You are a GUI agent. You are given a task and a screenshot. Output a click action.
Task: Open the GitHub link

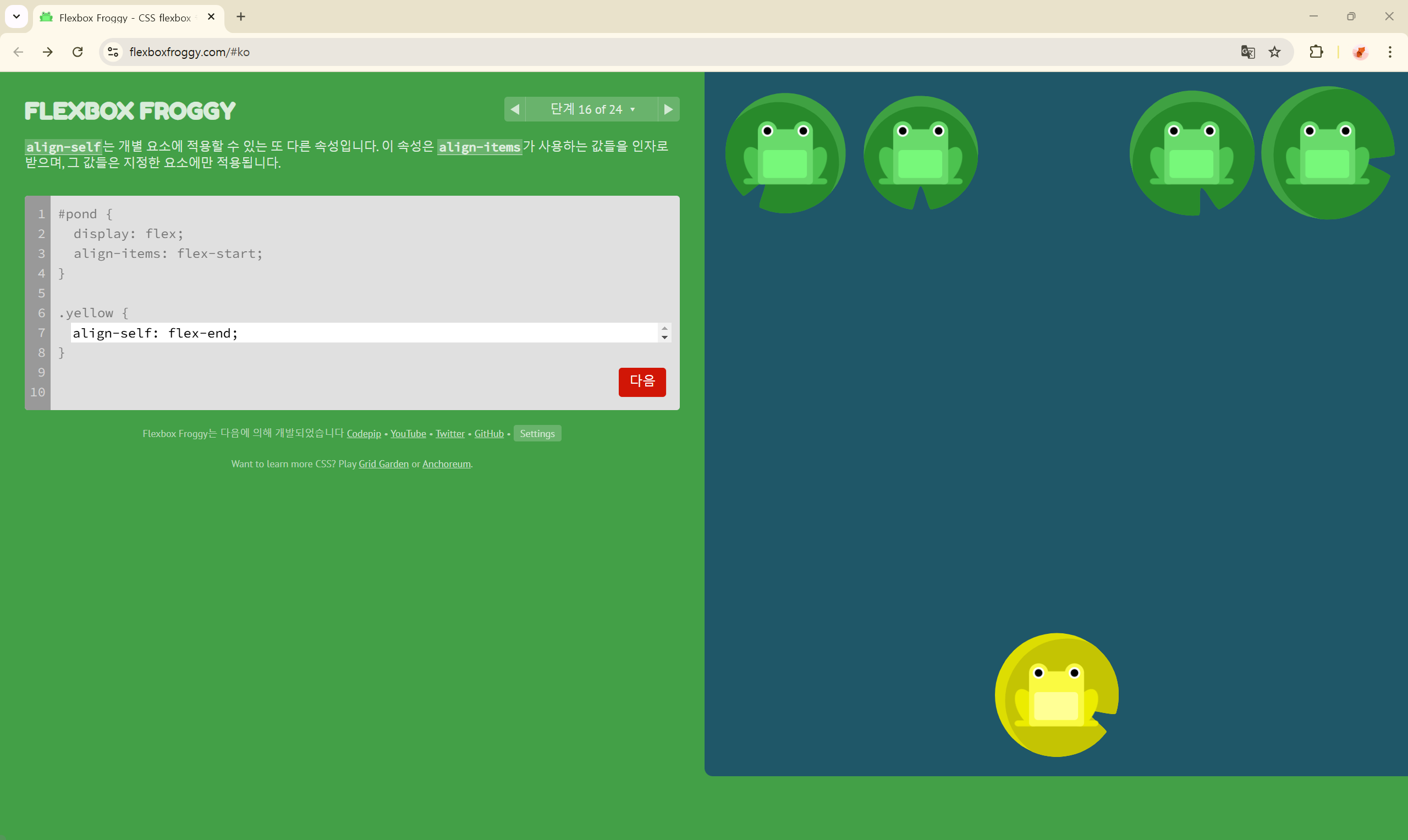[488, 434]
